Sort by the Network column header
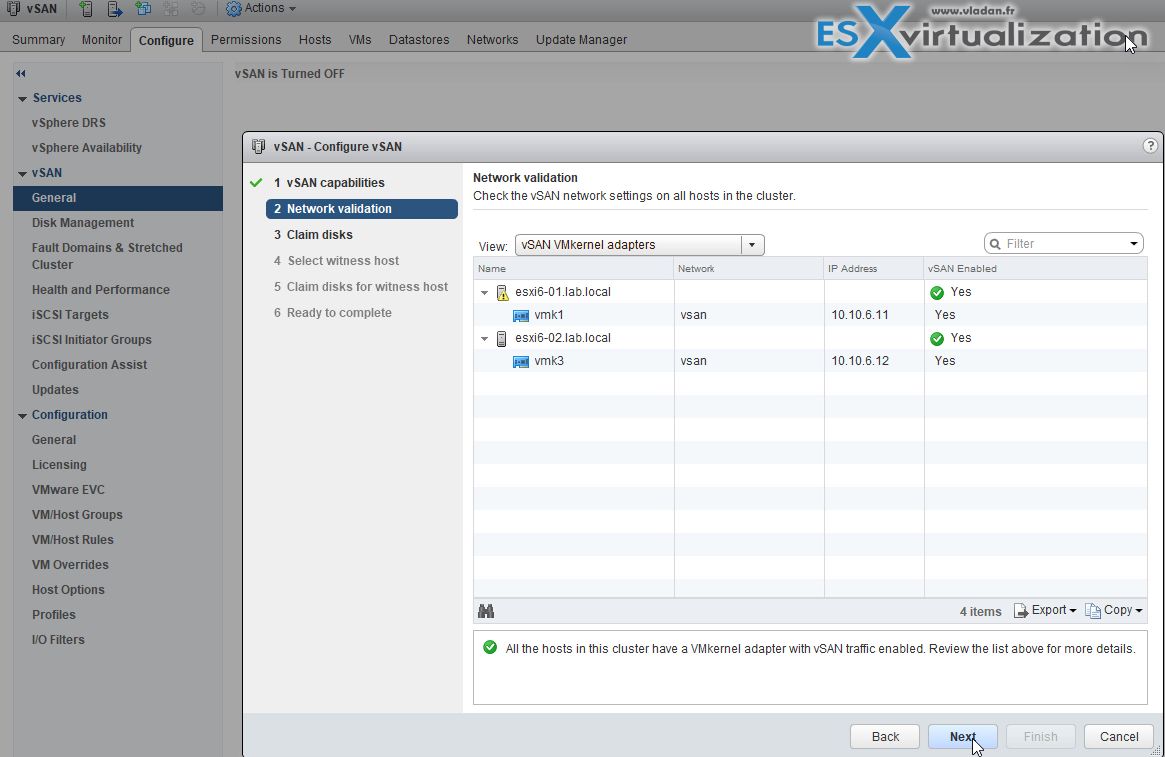This screenshot has width=1165, height=757. pyautogui.click(x=749, y=268)
